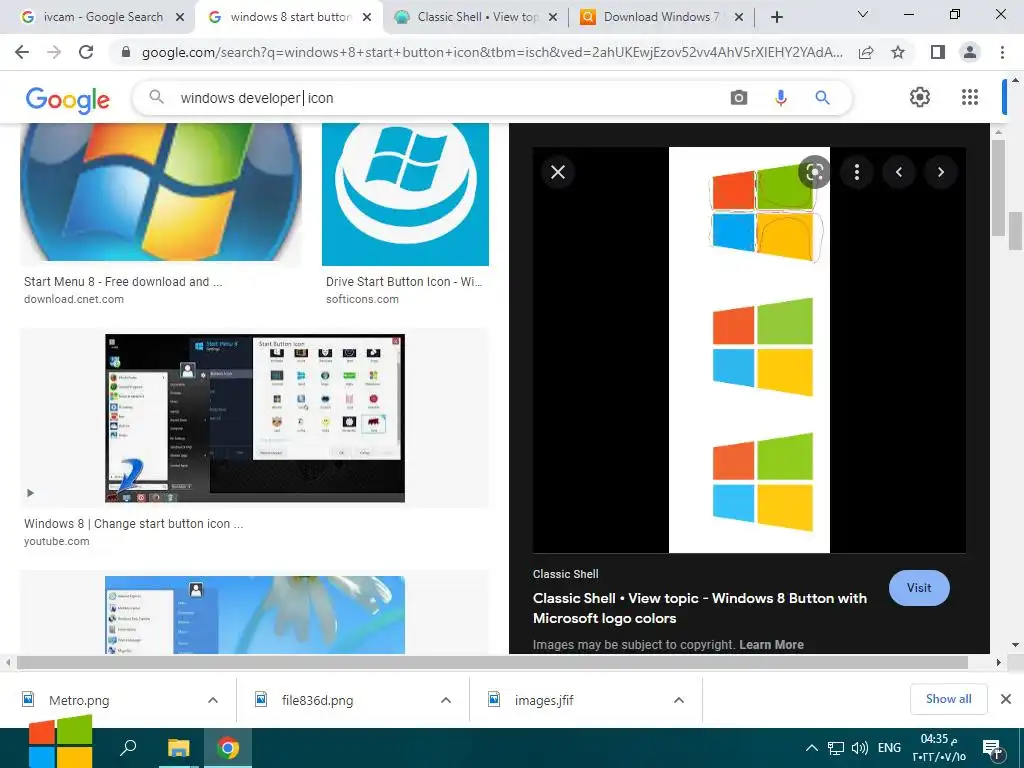The image size is (1024, 768).
Task: Switch to Classic Shell tab
Action: 477,17
